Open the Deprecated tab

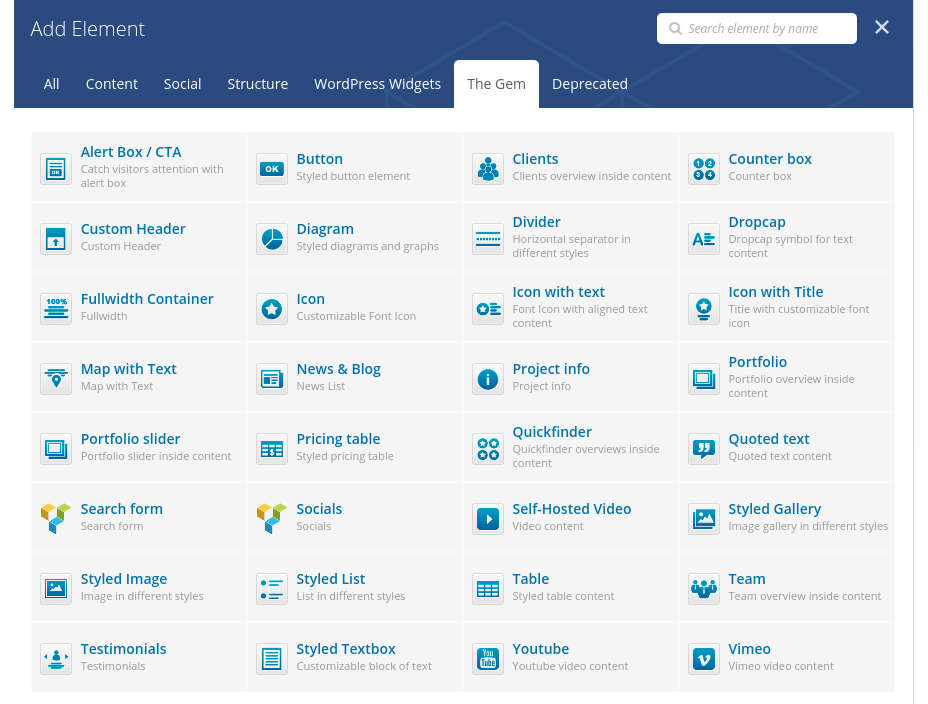click(589, 84)
